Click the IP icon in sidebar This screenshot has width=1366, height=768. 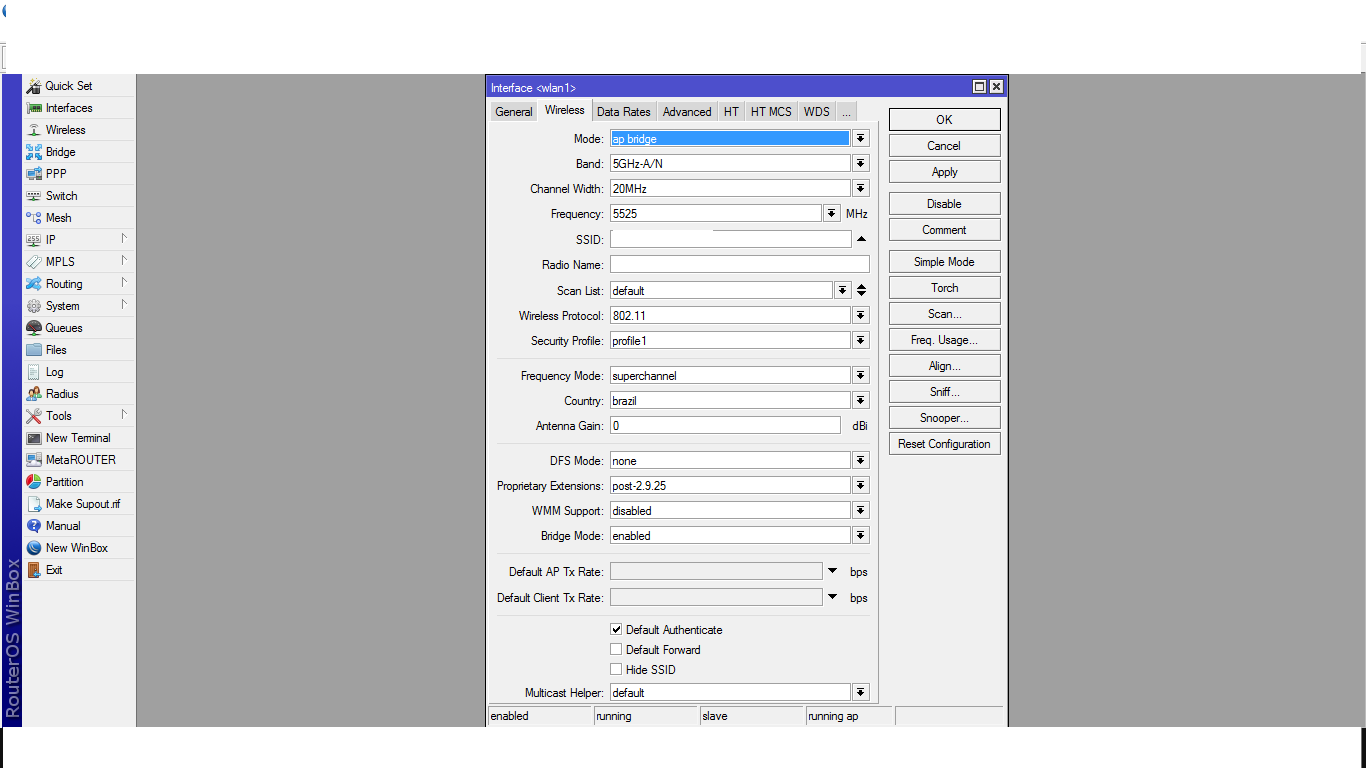34,240
